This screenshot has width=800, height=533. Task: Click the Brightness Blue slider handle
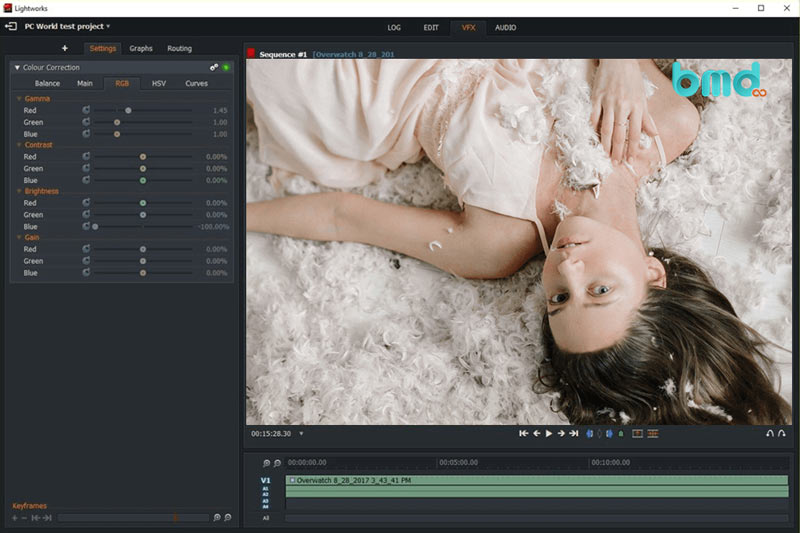tap(95, 227)
